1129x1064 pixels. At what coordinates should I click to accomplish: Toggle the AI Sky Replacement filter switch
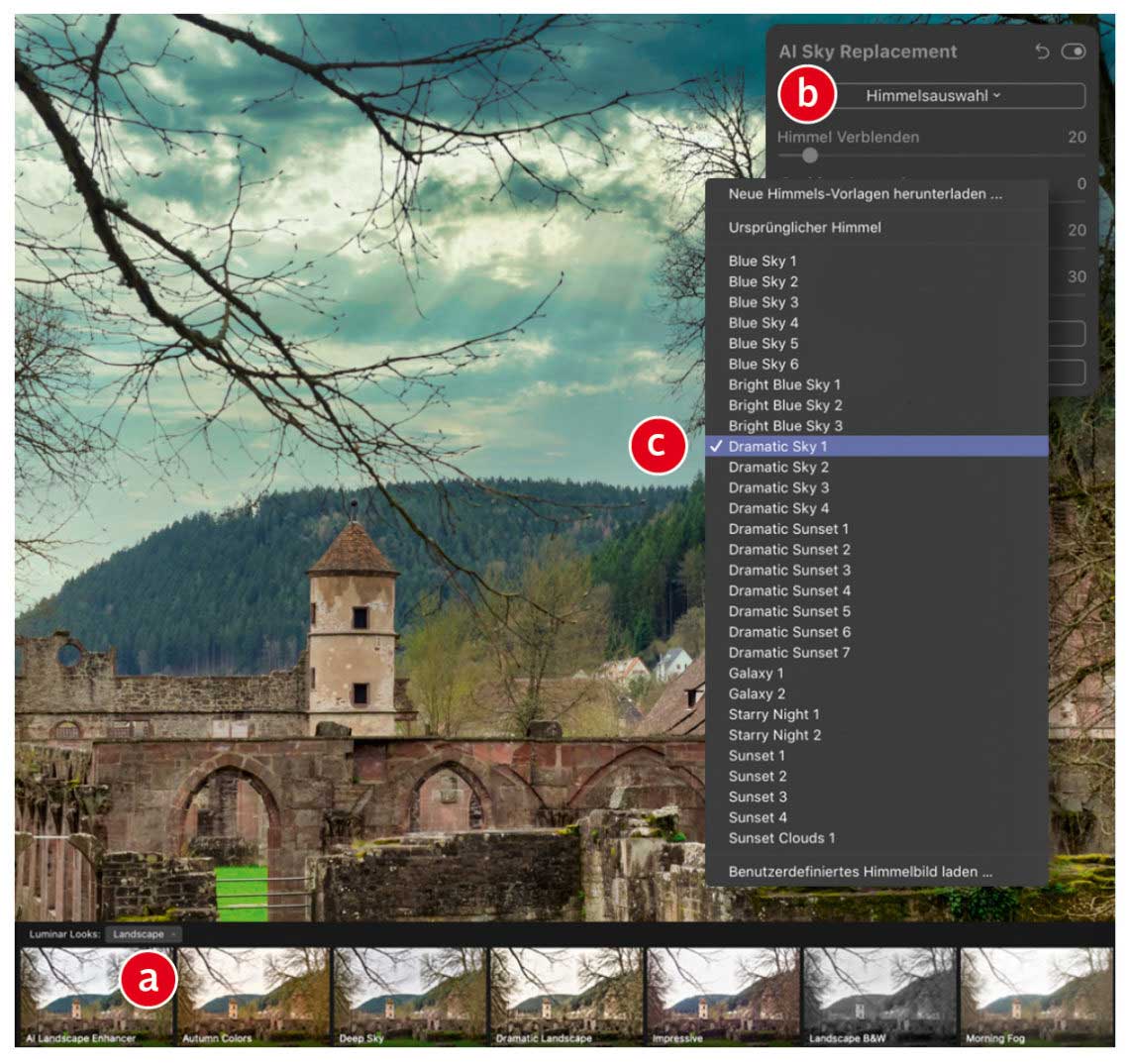(x=1073, y=52)
